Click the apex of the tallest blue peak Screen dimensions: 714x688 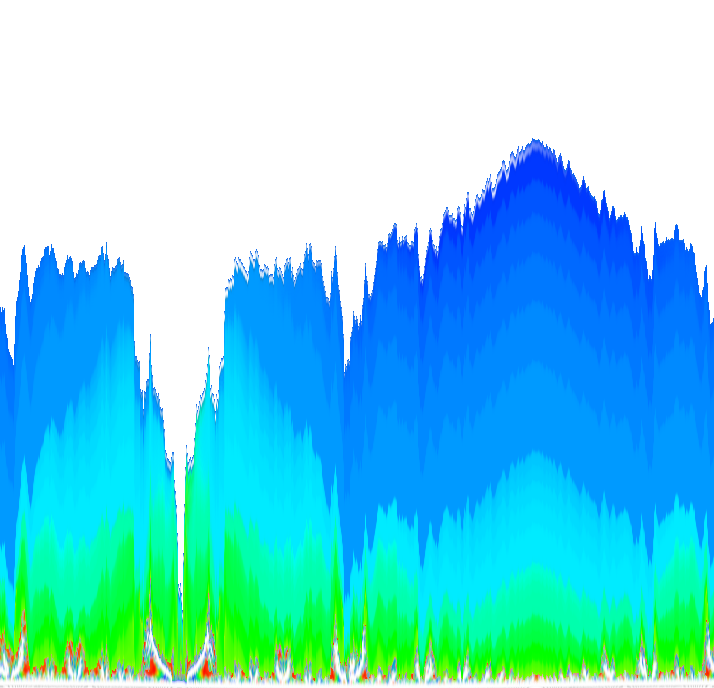tap(534, 141)
